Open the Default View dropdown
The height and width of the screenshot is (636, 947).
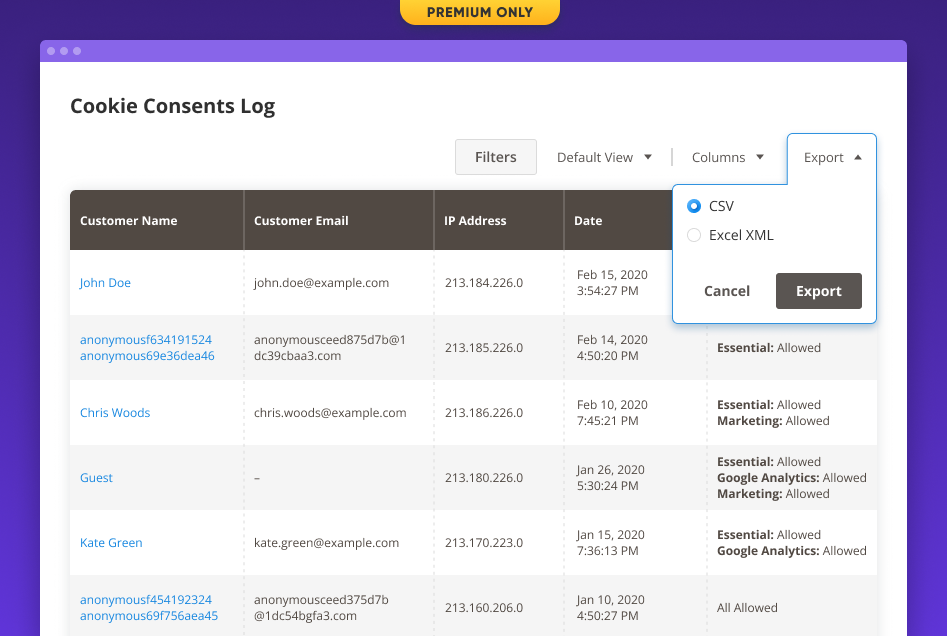point(604,157)
